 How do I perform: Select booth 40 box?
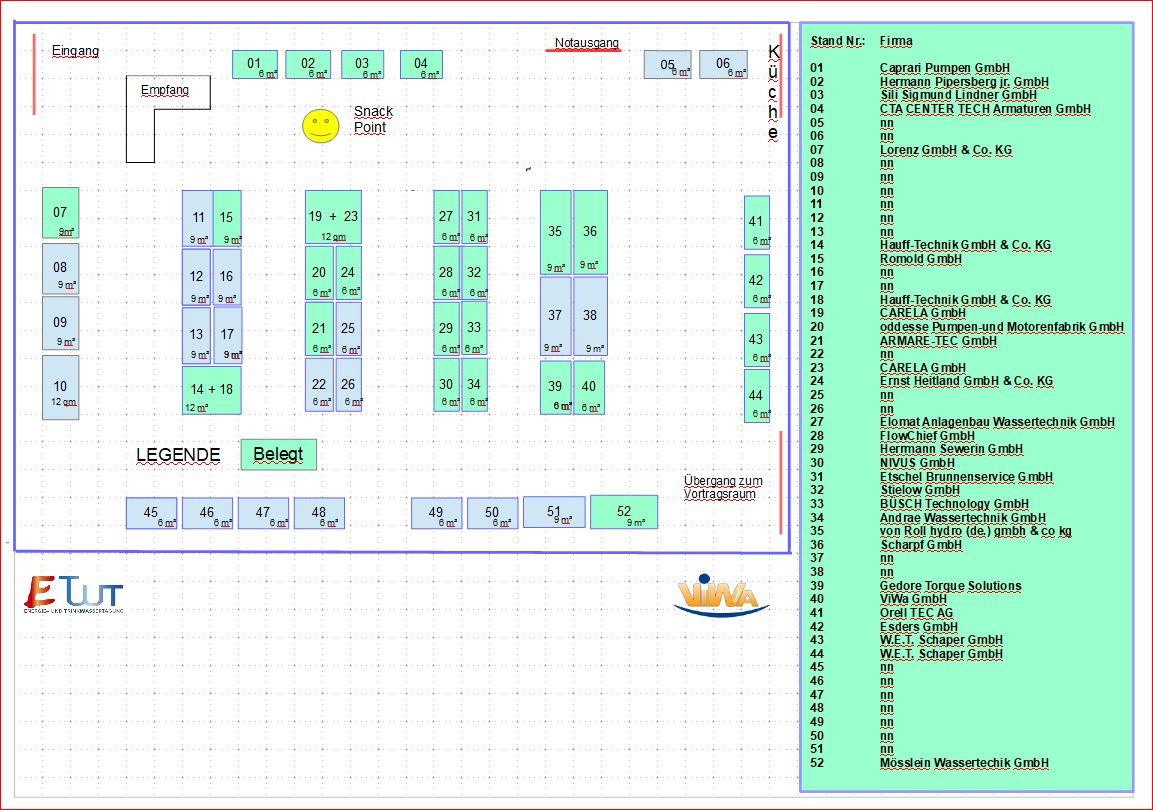coord(589,387)
